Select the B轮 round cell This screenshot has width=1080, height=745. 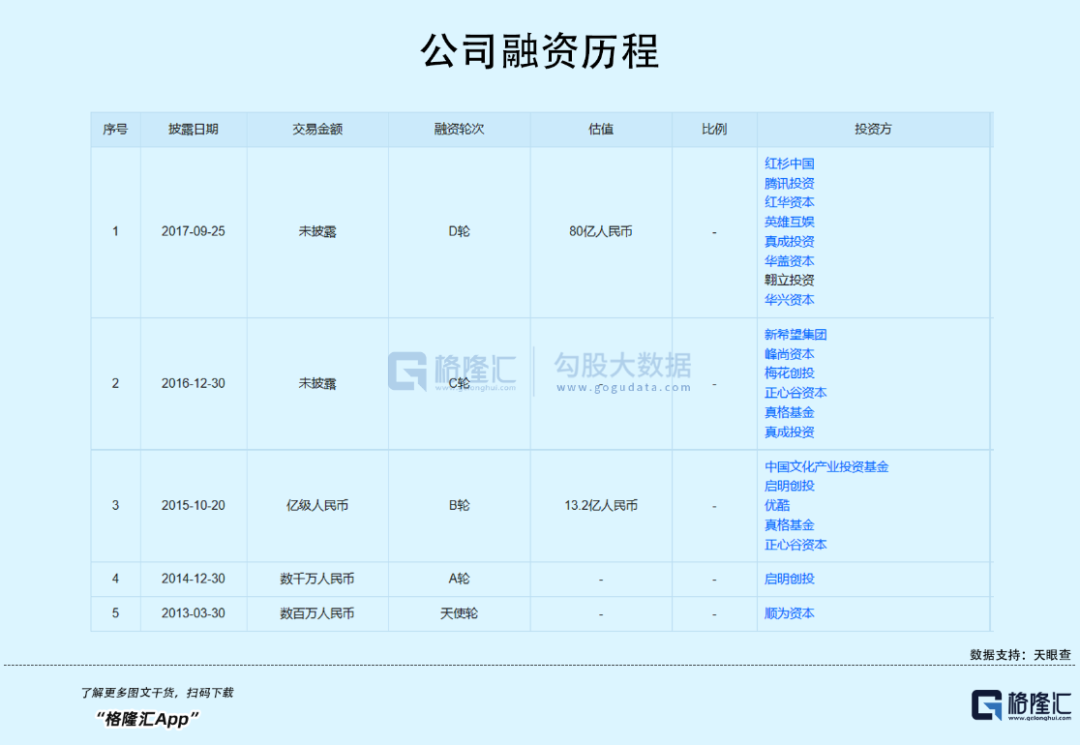pyautogui.click(x=459, y=506)
